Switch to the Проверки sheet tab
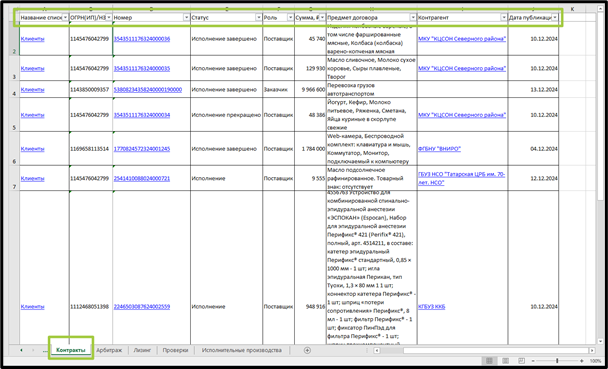 (x=175, y=350)
